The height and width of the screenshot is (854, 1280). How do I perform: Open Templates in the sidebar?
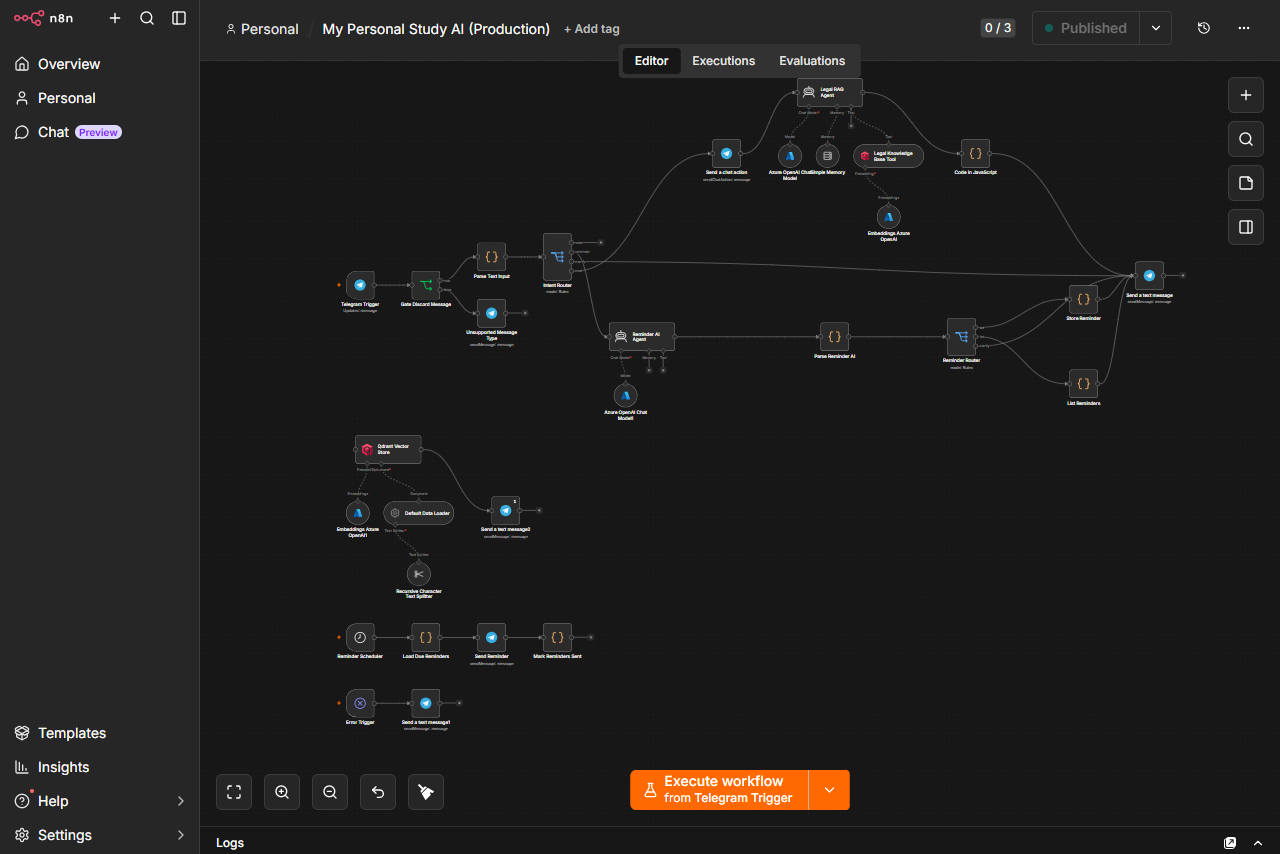[100, 733]
